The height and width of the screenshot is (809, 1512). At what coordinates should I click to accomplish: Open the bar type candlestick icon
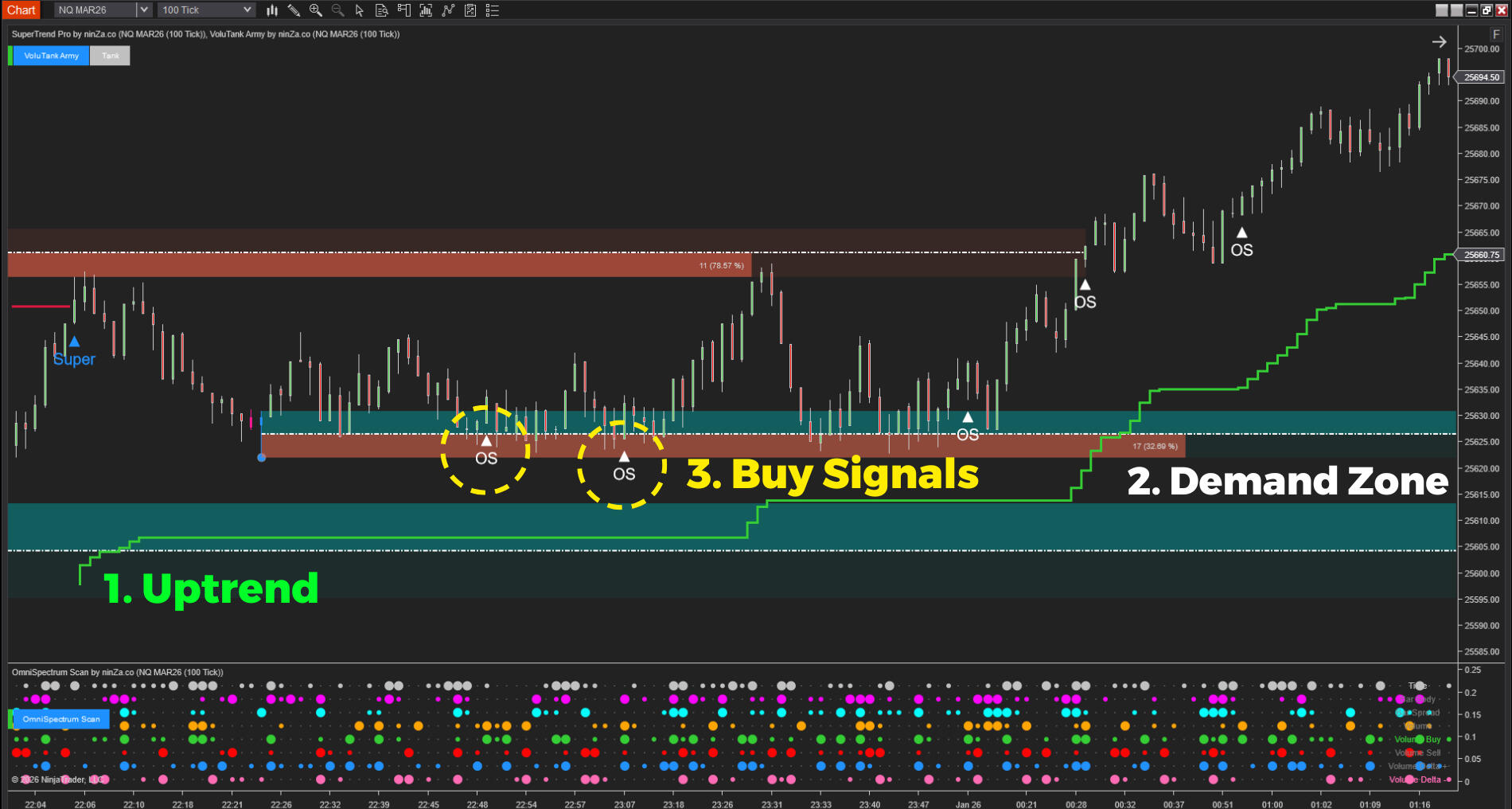[272, 10]
